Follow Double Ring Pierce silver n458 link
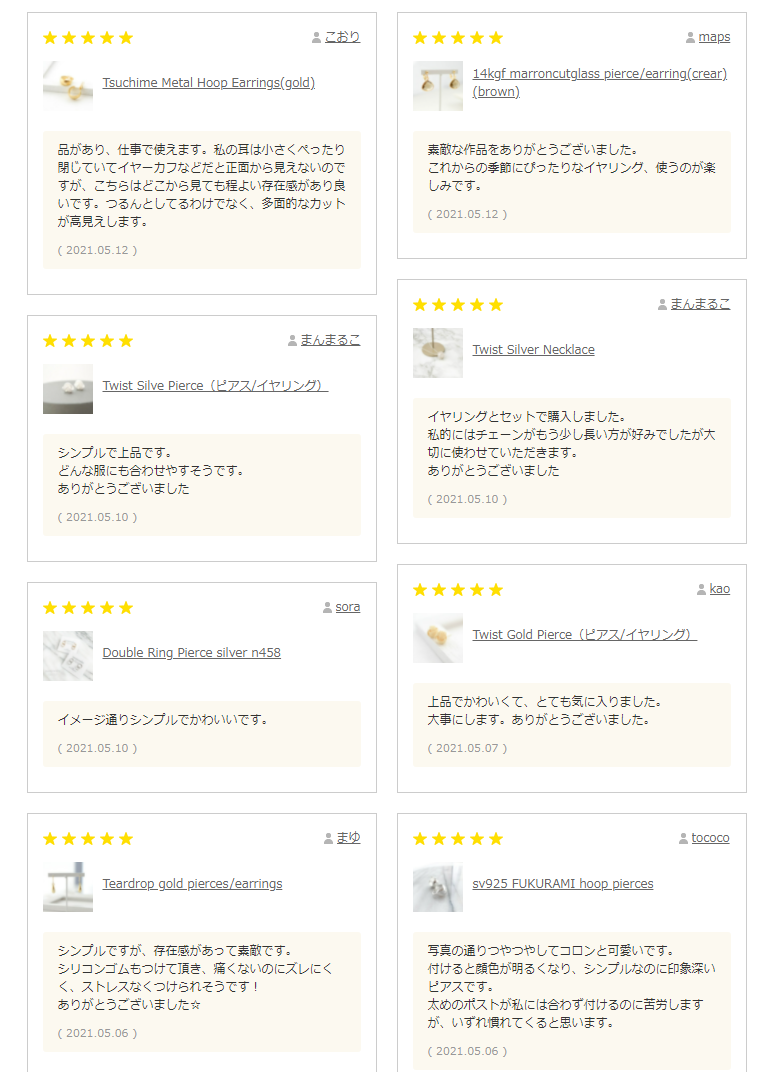 (191, 653)
